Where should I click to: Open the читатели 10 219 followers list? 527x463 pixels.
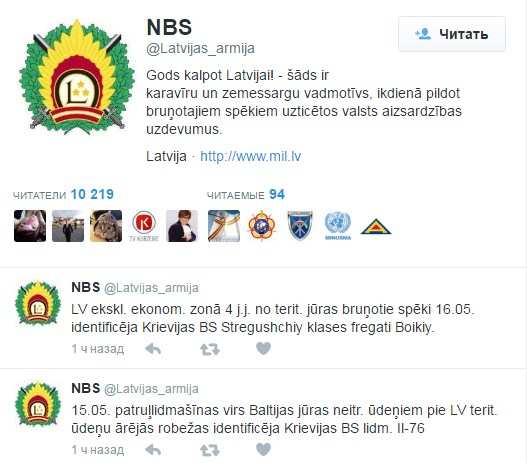64,195
